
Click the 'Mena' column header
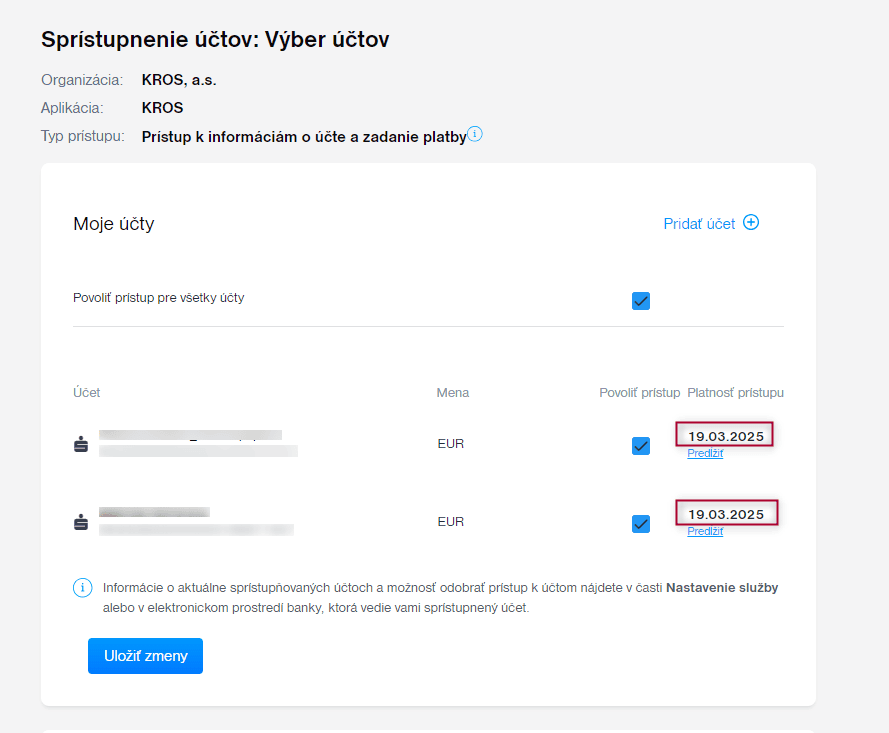[x=452, y=393]
